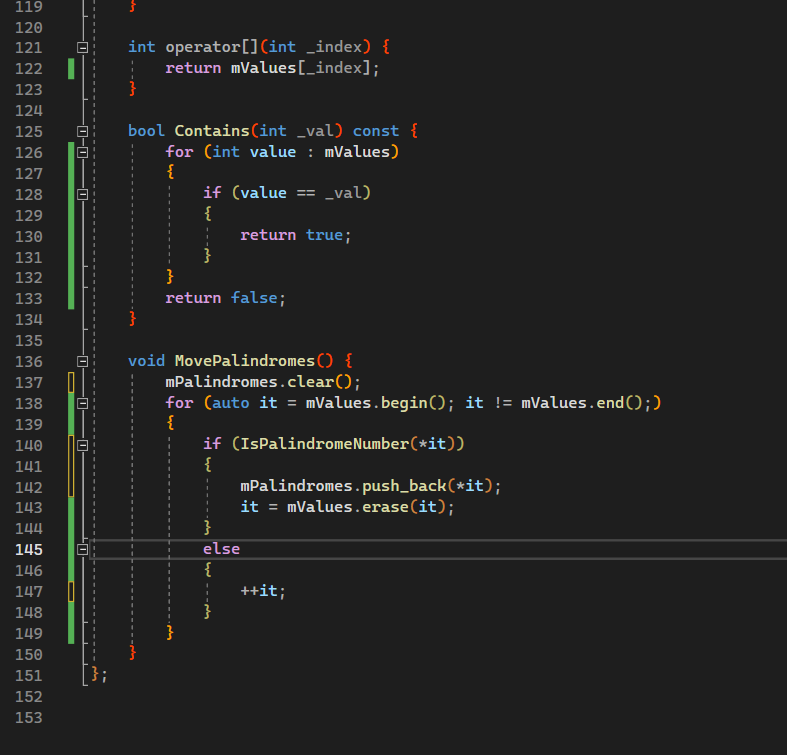Click the 'else' keyword on line 145
This screenshot has width=787, height=755.
tap(221, 549)
